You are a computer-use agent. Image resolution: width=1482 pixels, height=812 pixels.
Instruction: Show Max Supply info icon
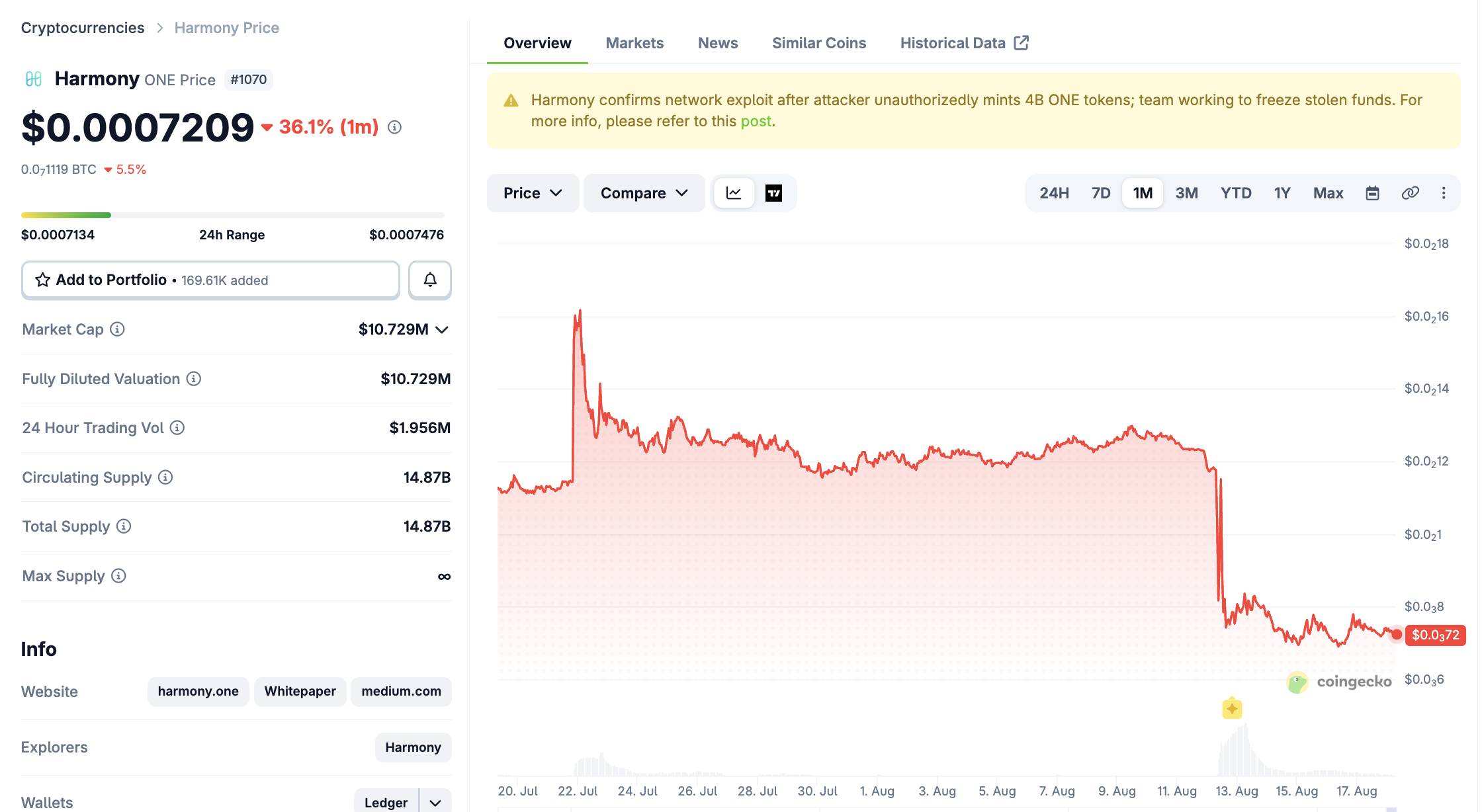click(x=118, y=576)
